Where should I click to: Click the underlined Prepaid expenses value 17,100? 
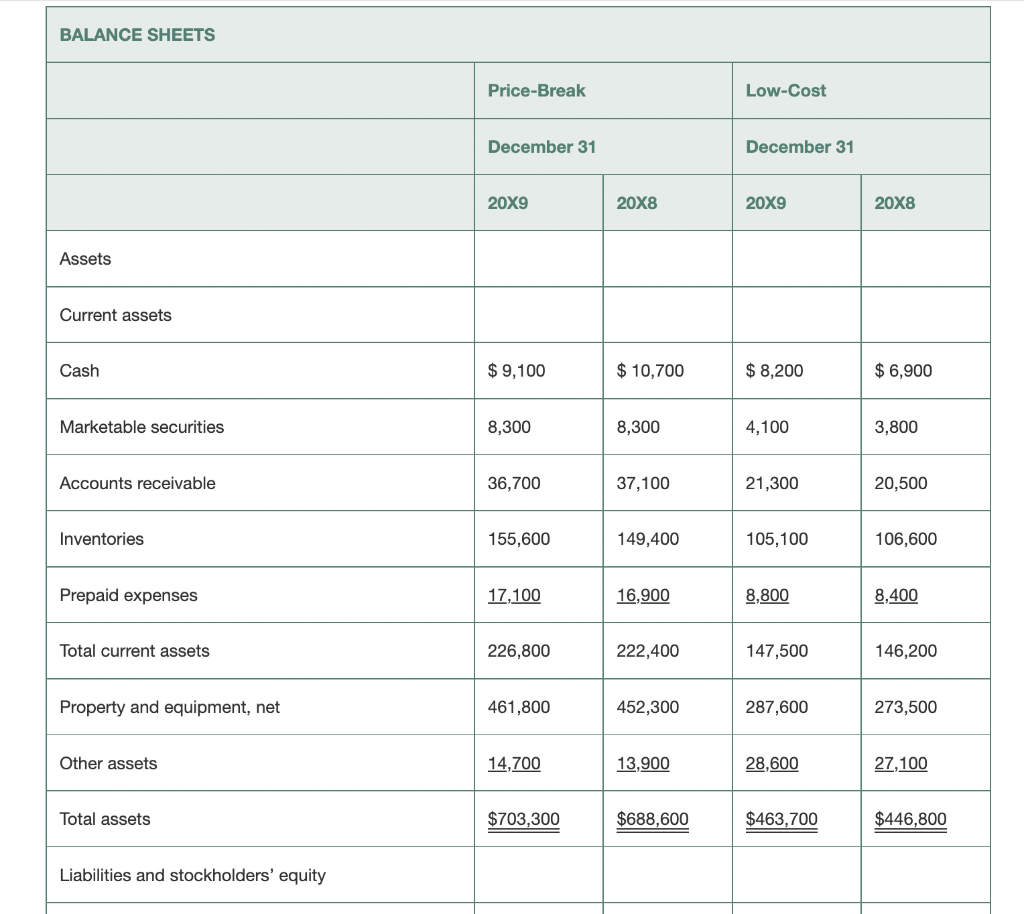point(514,594)
